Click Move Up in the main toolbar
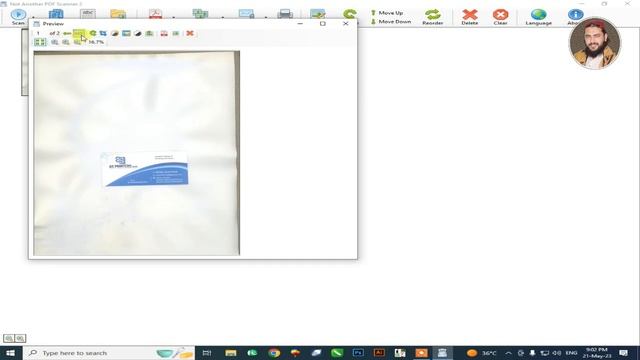The width and height of the screenshot is (640, 360). (387, 13)
